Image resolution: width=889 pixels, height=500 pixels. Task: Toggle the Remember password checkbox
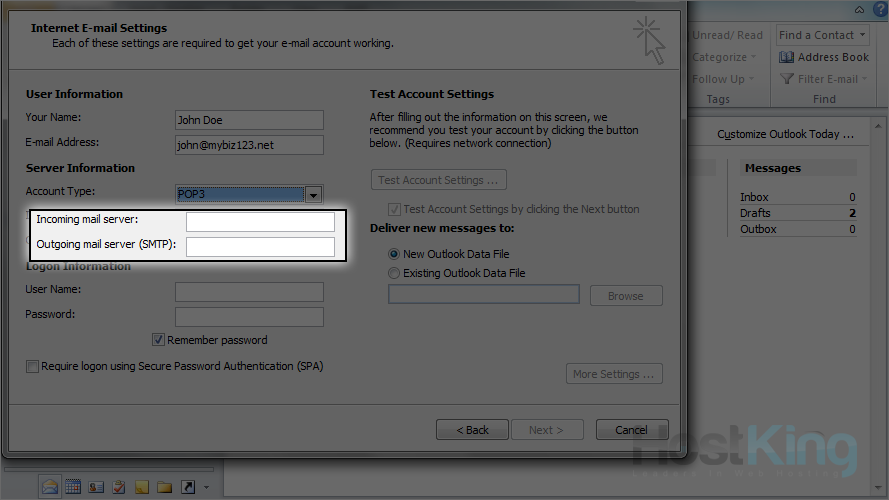pos(159,340)
